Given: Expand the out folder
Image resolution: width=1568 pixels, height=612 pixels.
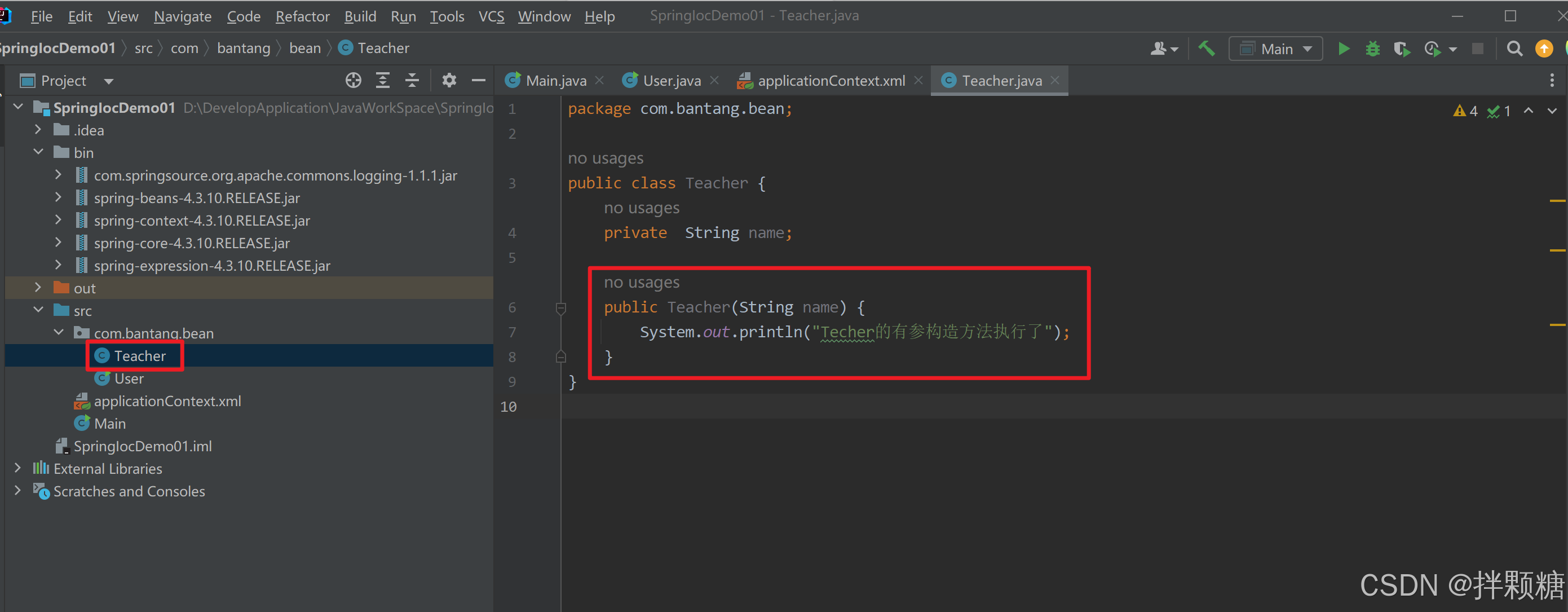Looking at the screenshot, I should (38, 288).
